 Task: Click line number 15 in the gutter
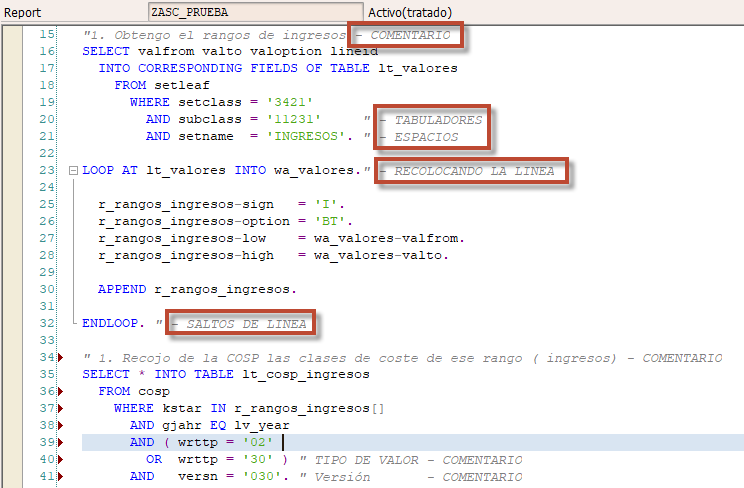[47, 34]
